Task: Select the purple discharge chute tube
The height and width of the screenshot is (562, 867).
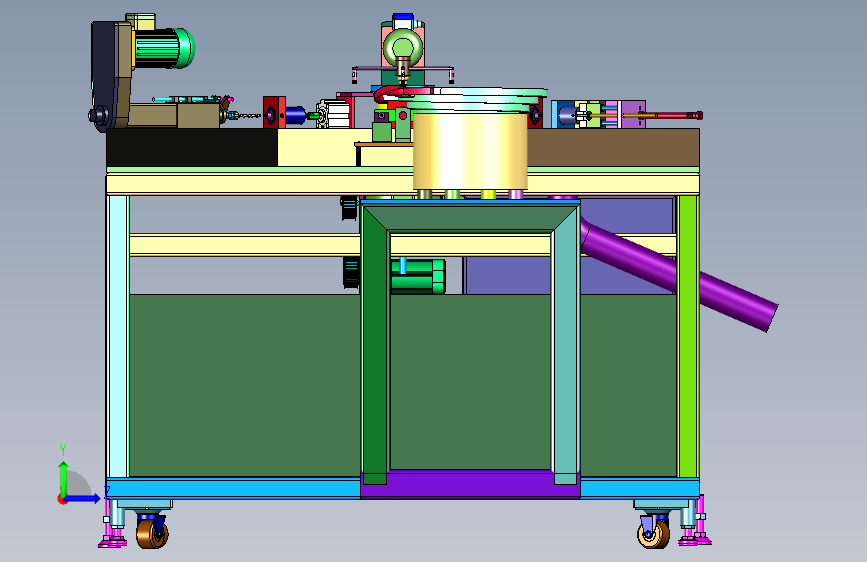Action: (679, 273)
